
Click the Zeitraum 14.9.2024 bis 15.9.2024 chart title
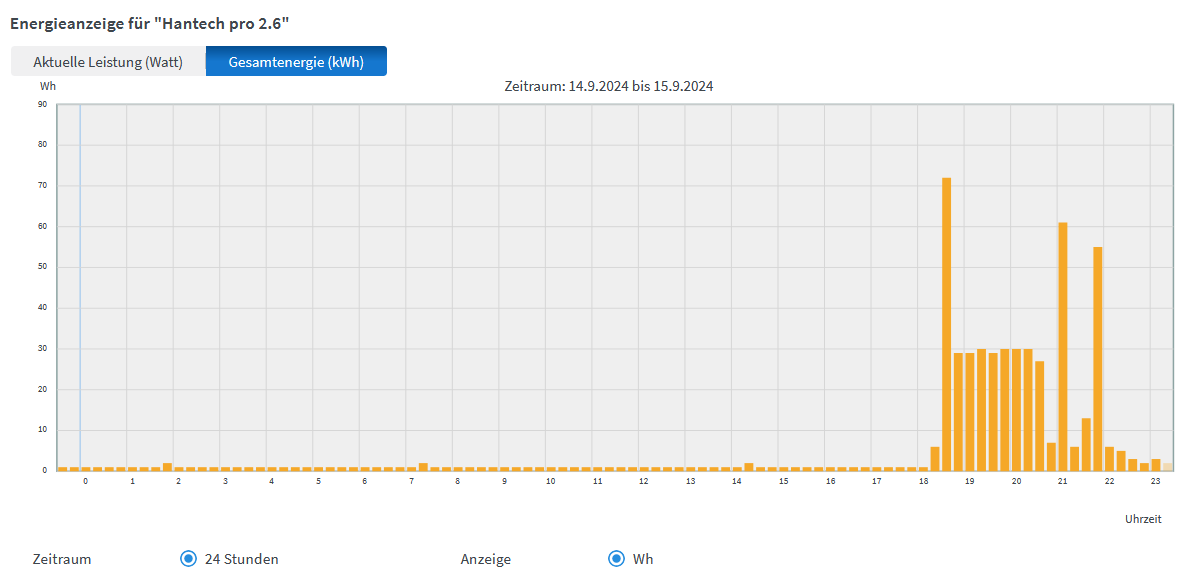pos(608,86)
